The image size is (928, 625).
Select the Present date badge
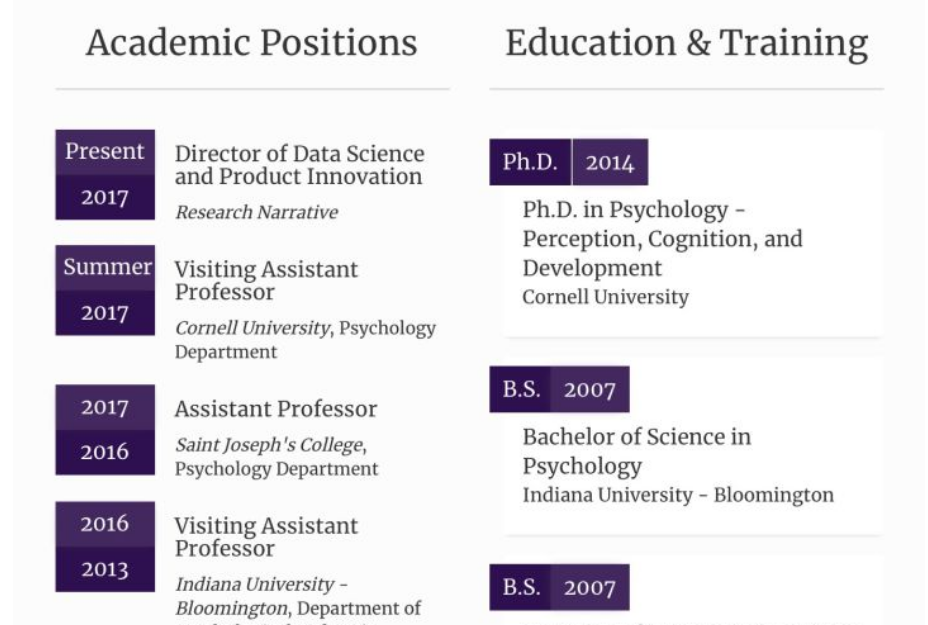(105, 152)
